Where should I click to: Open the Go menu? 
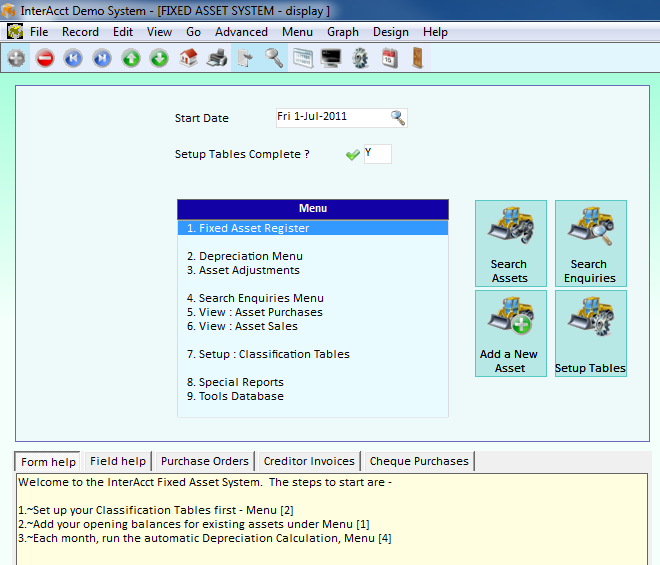tap(193, 32)
